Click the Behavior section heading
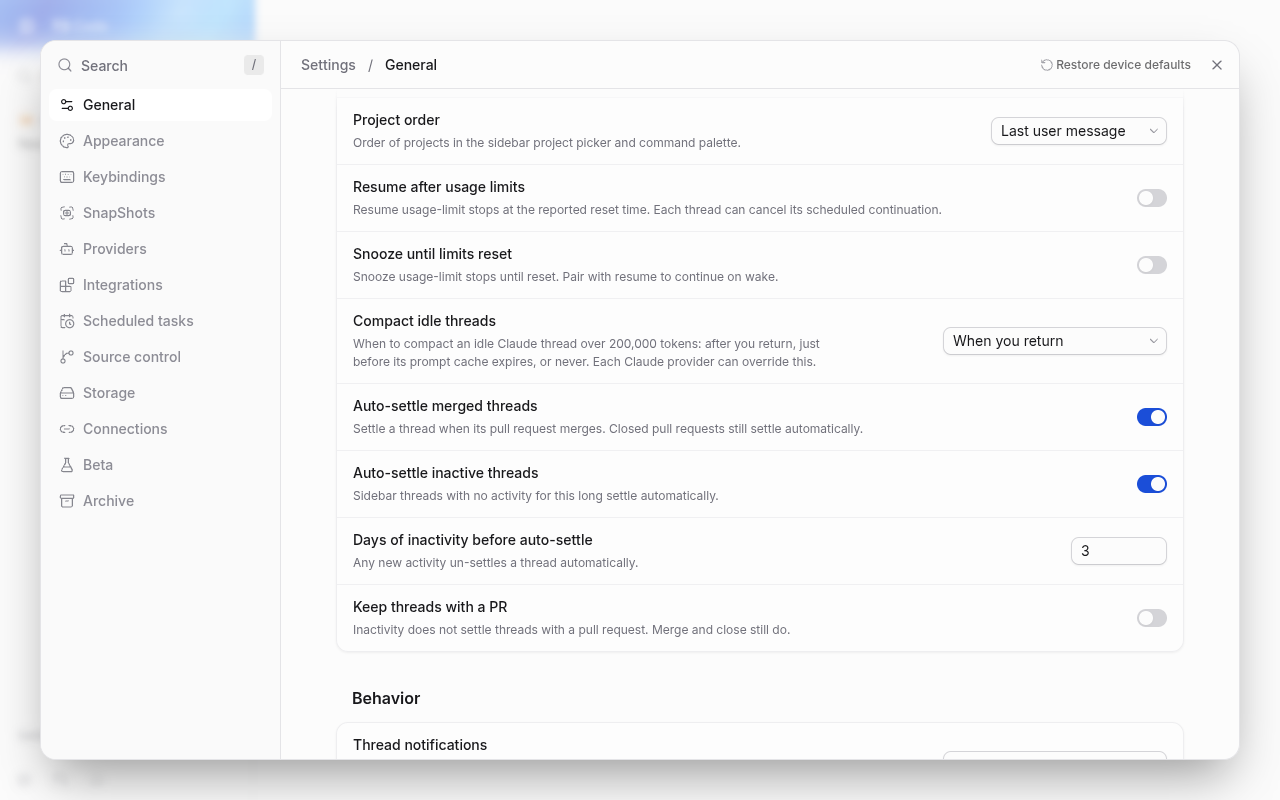 (x=386, y=698)
